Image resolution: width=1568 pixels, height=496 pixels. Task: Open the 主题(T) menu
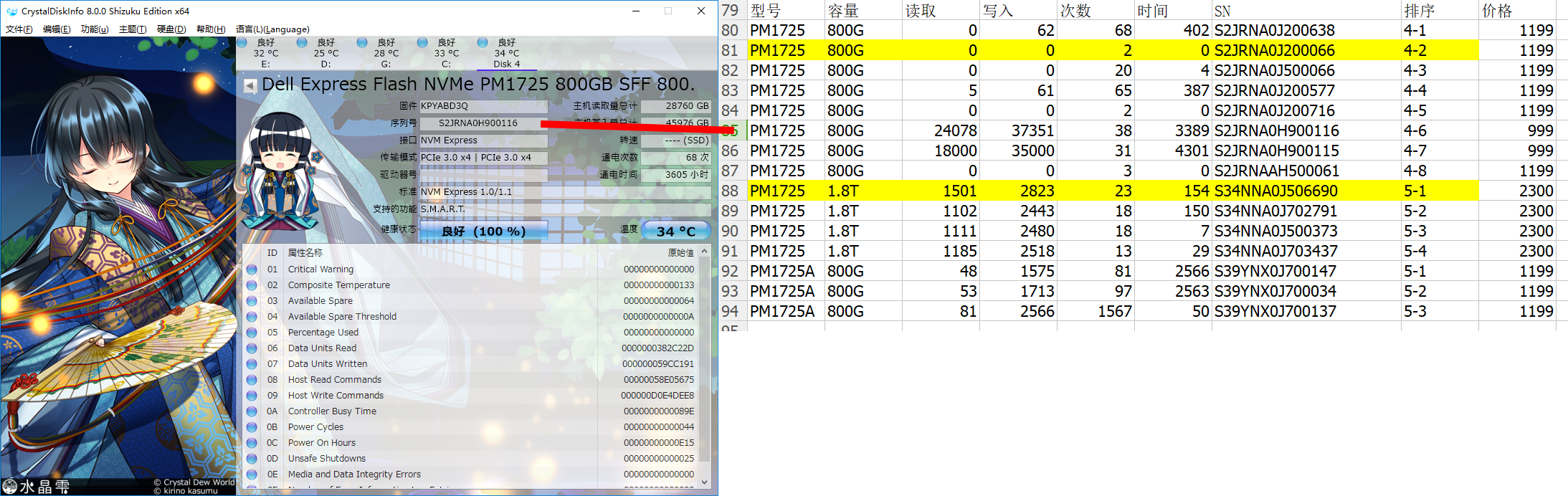click(x=133, y=29)
